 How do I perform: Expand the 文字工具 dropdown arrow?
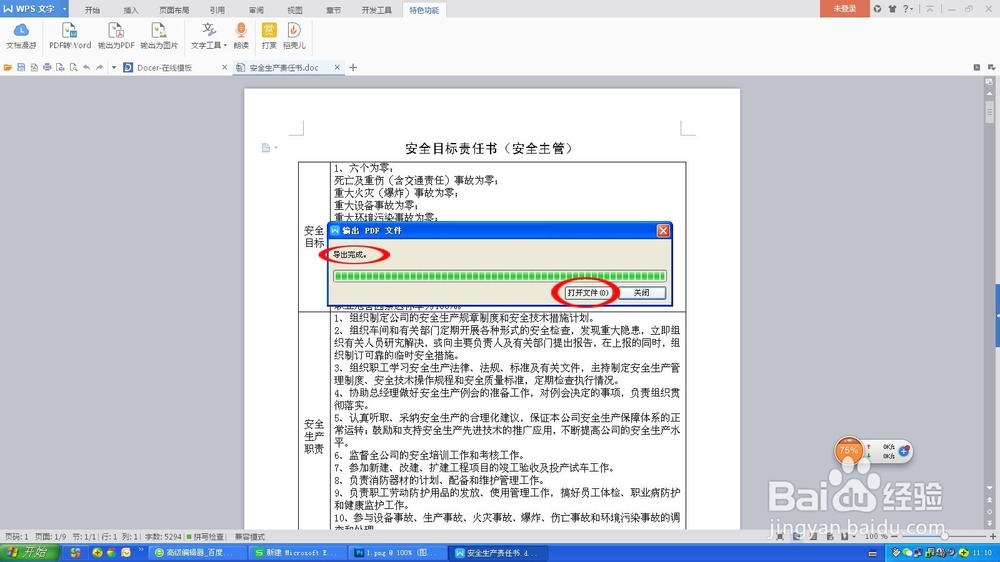pyautogui.click(x=225, y=45)
